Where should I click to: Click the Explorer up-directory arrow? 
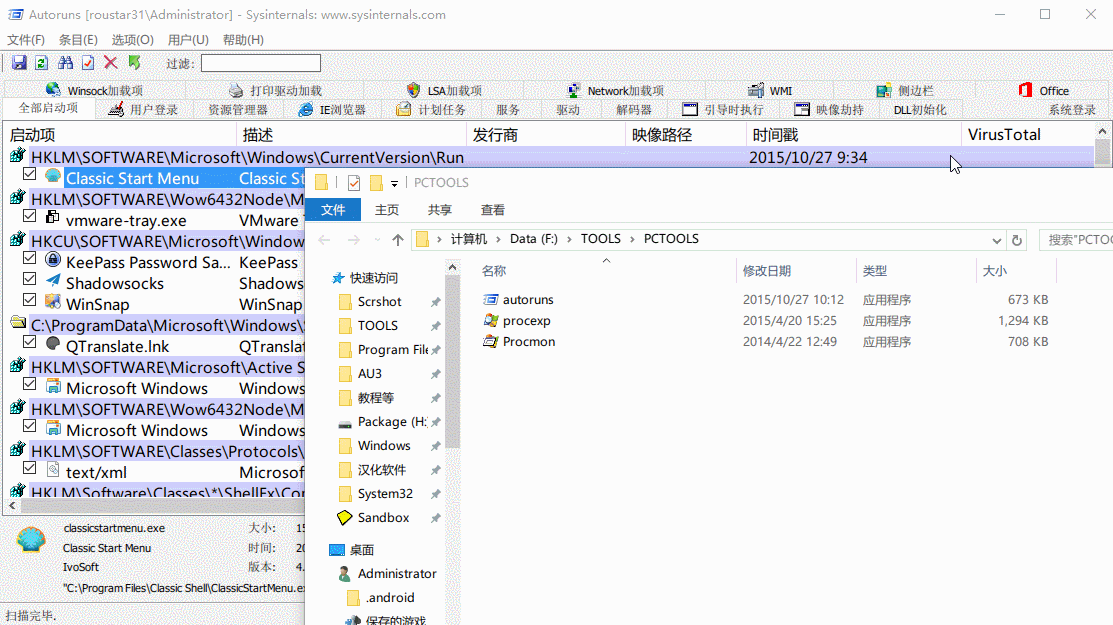398,240
